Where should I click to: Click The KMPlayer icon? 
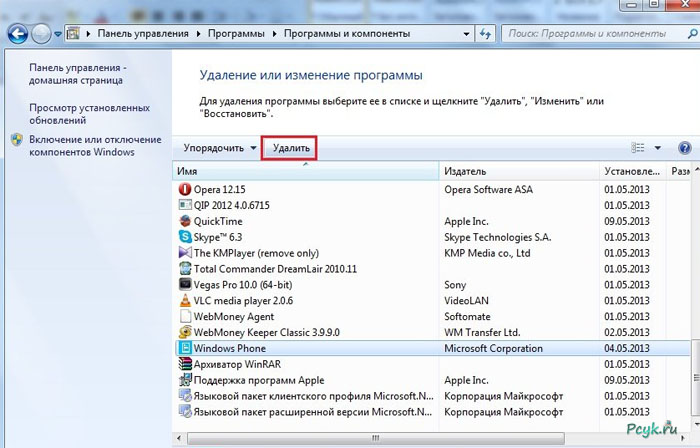(x=185, y=253)
